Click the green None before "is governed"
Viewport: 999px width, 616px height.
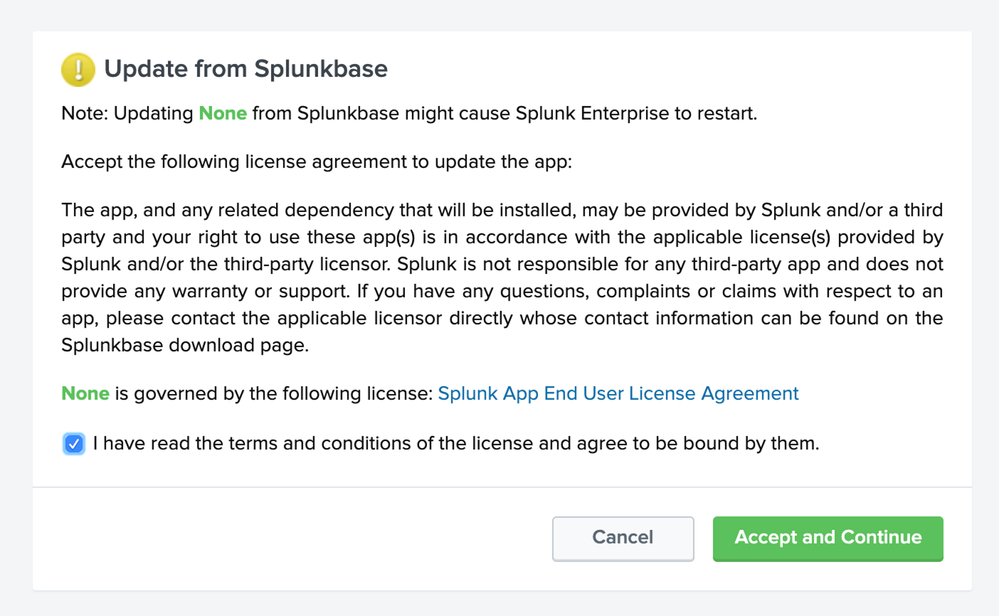(85, 393)
